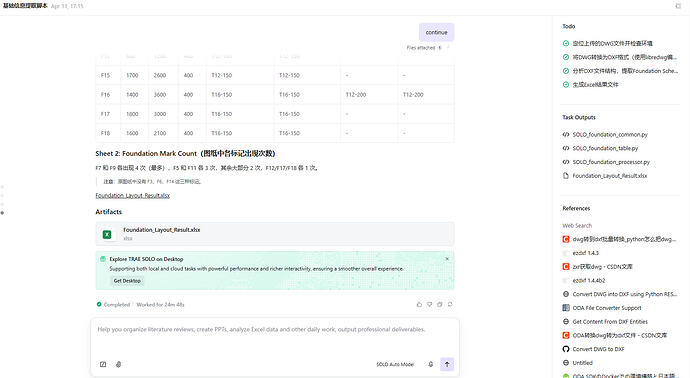690x378 pixels.
Task: Open the ezdxf 1.4.4b2 reference
Action: pos(589,280)
